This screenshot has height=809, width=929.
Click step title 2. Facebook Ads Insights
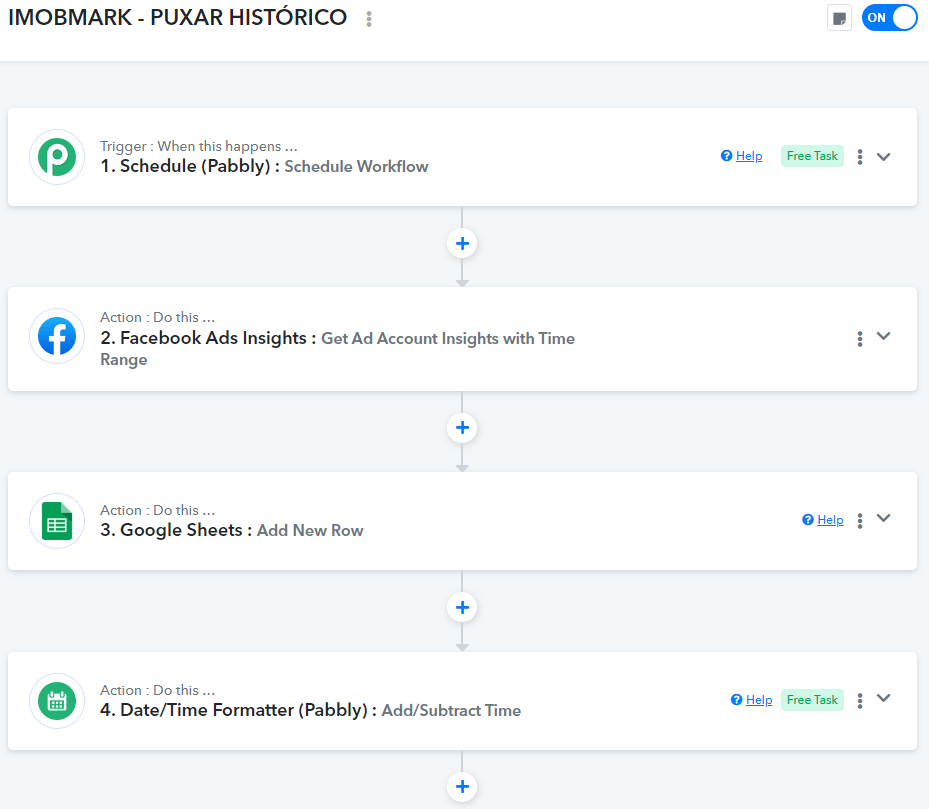(208, 338)
